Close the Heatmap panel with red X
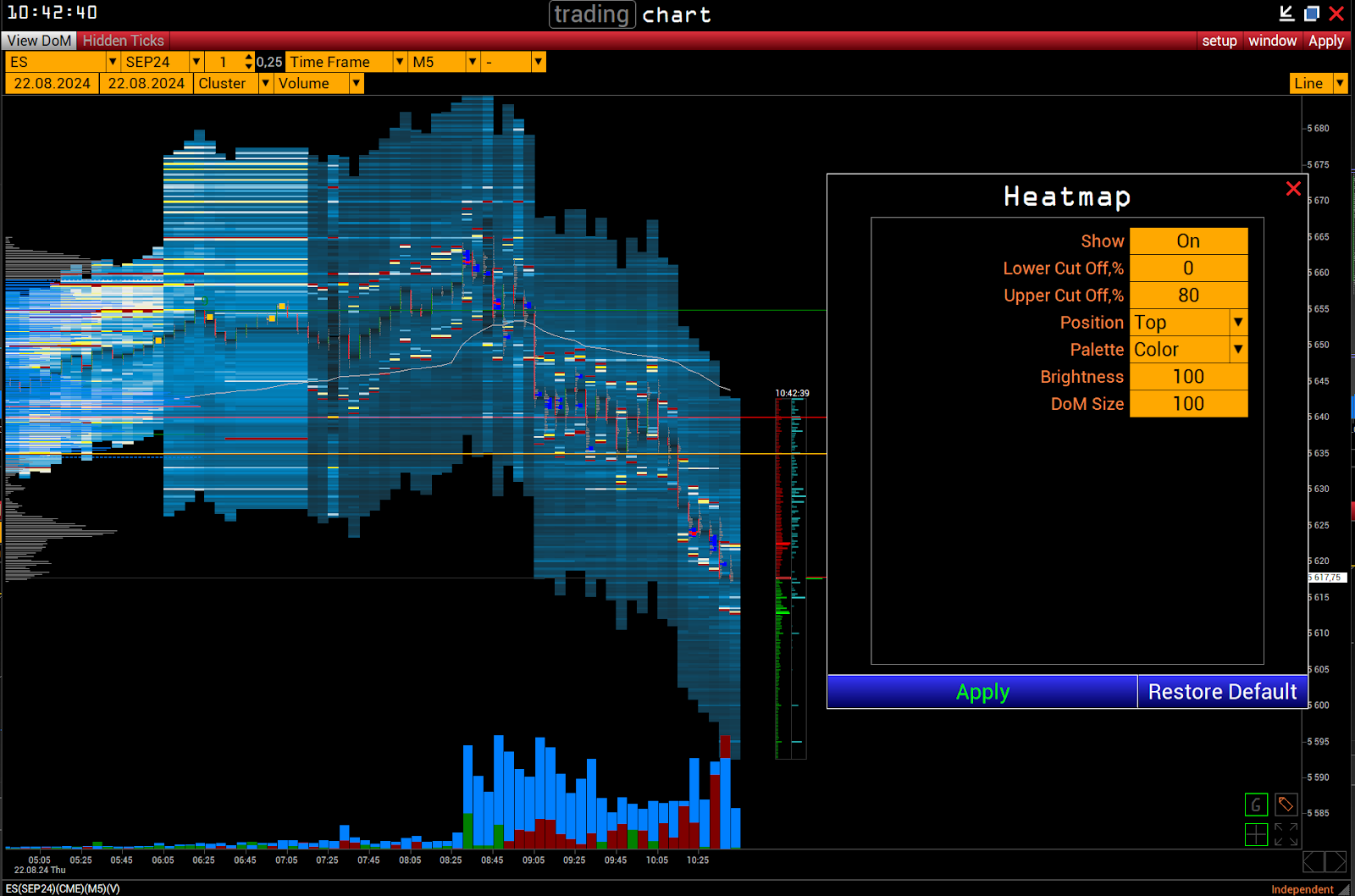 click(x=1293, y=189)
